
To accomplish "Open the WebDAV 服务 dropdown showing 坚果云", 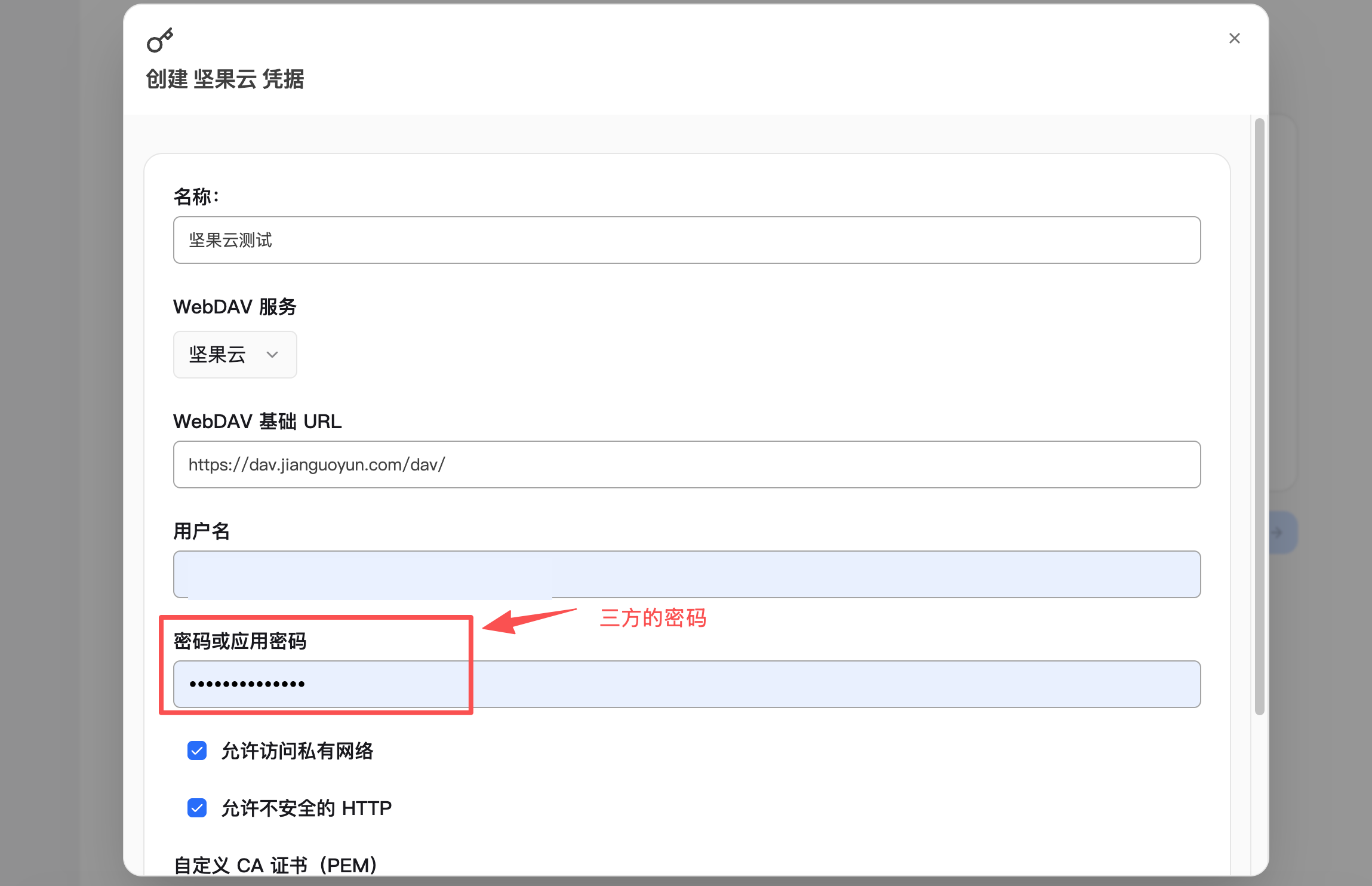I will pyautogui.click(x=235, y=355).
